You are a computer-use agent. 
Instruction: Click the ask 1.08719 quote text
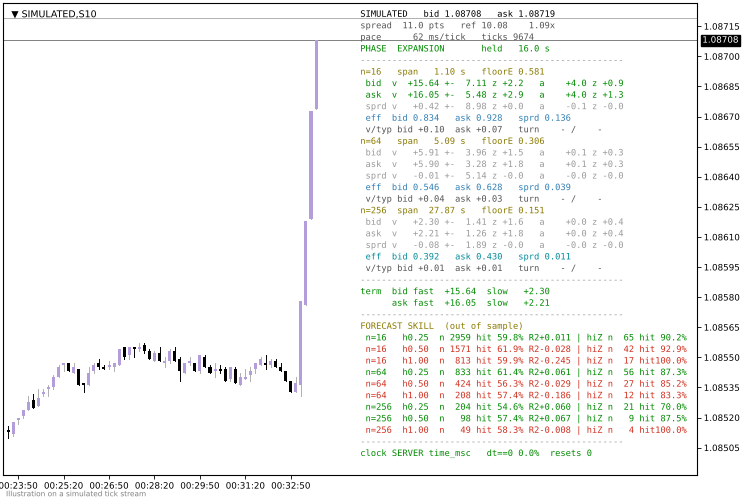526,14
